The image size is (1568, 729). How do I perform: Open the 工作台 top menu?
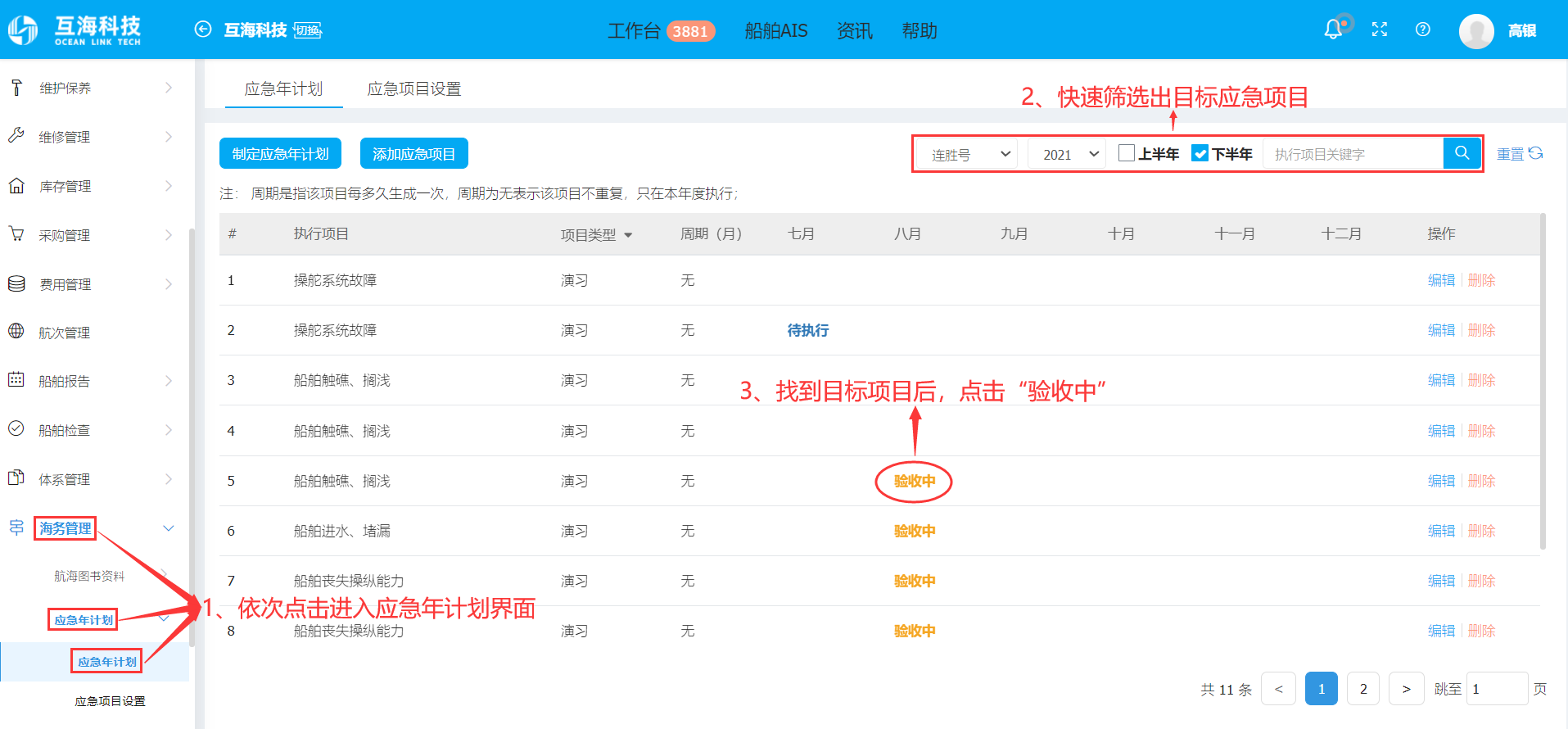(x=634, y=31)
